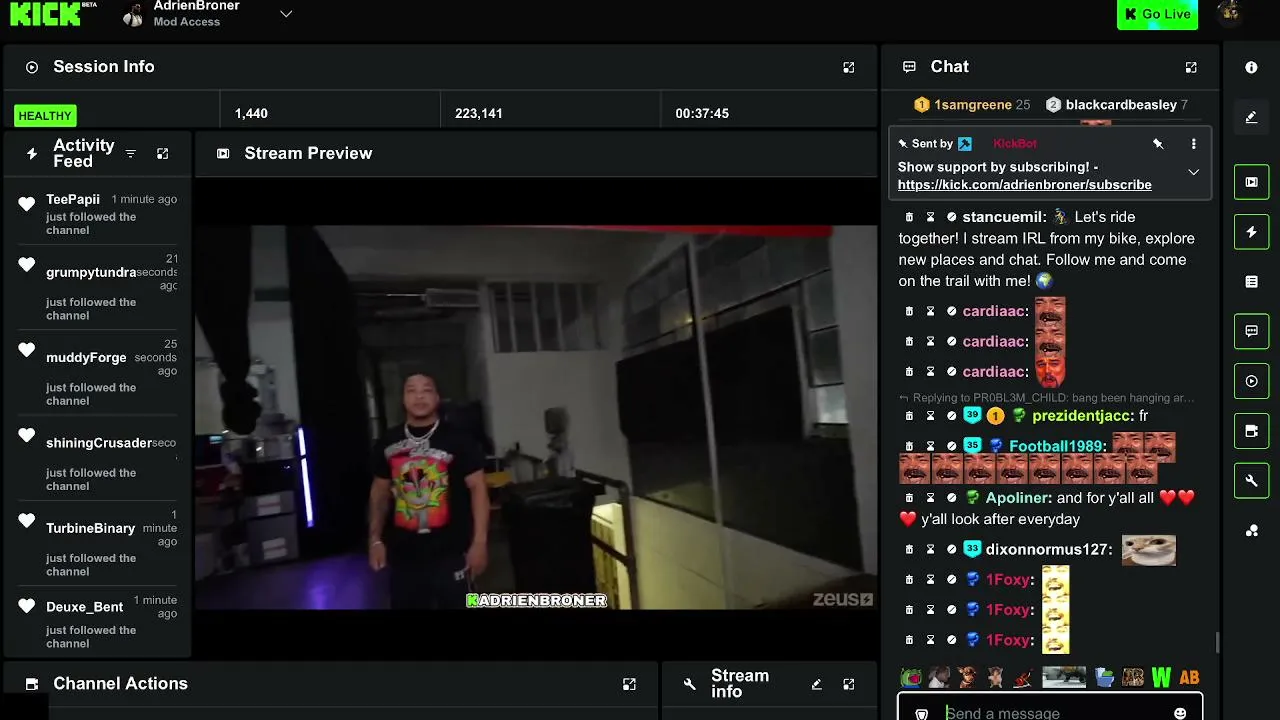
Task: Unpin the pinned KickBot message
Action: coord(1158,144)
